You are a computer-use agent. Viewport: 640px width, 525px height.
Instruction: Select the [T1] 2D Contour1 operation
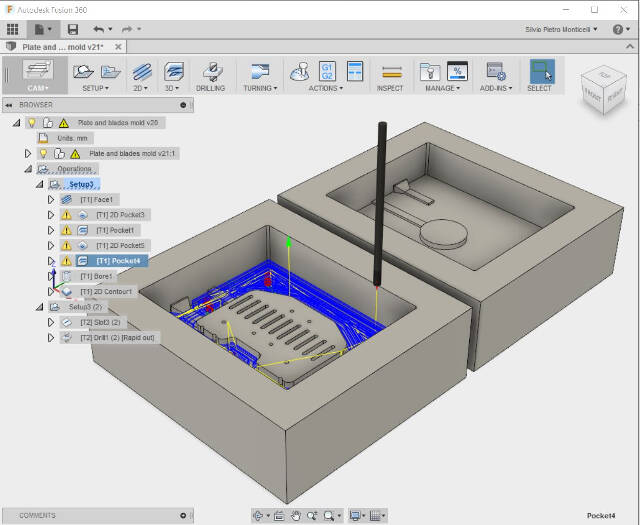coord(106,291)
